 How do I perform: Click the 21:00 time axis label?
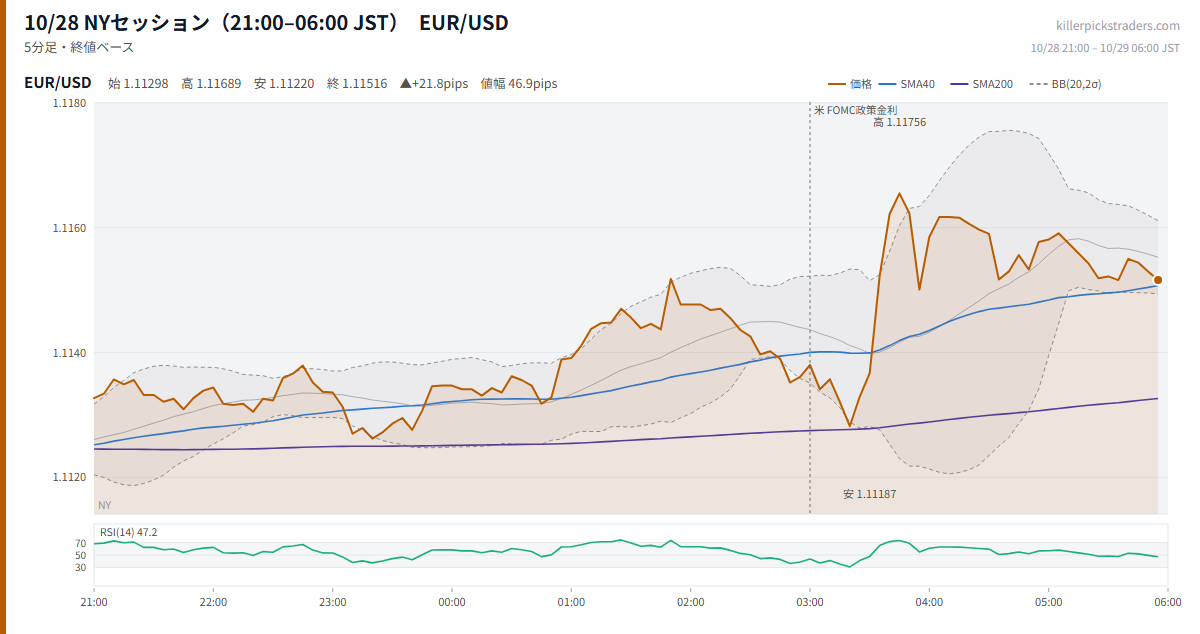[94, 602]
